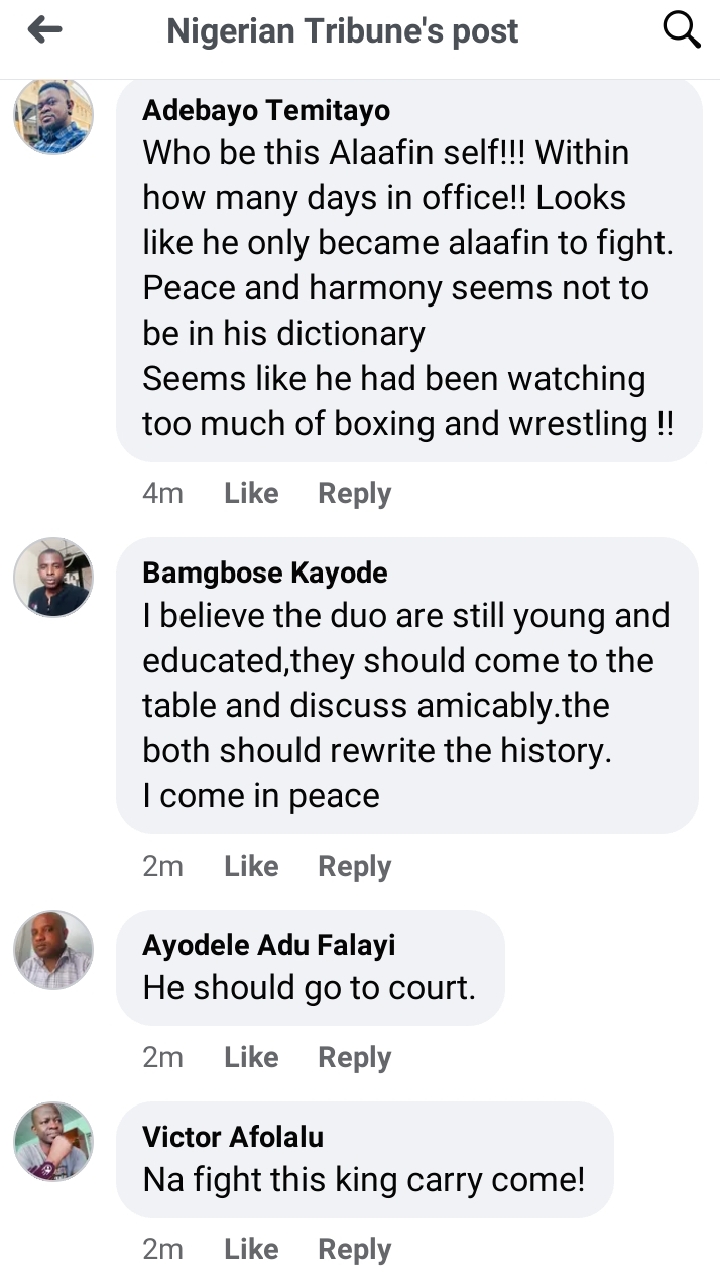Reply to Bamgbose Kayode's comment
This screenshot has height=1272, width=720.
coord(354,866)
